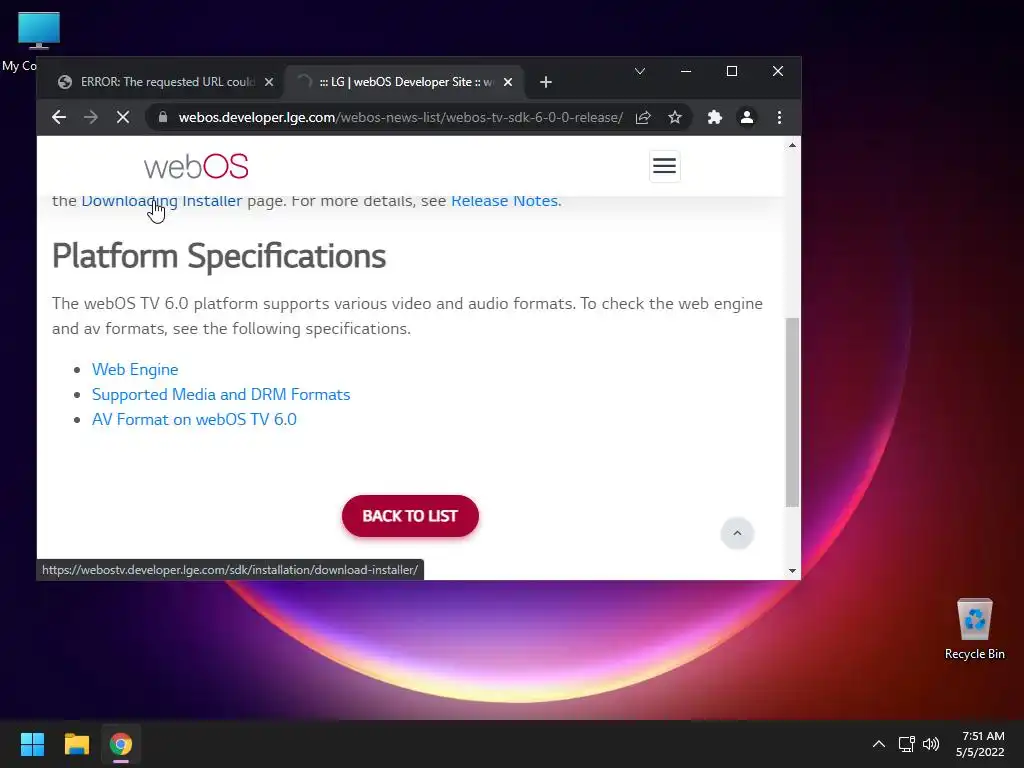Bookmark this page with the star icon
Screen dimensions: 1024x768
[675, 118]
